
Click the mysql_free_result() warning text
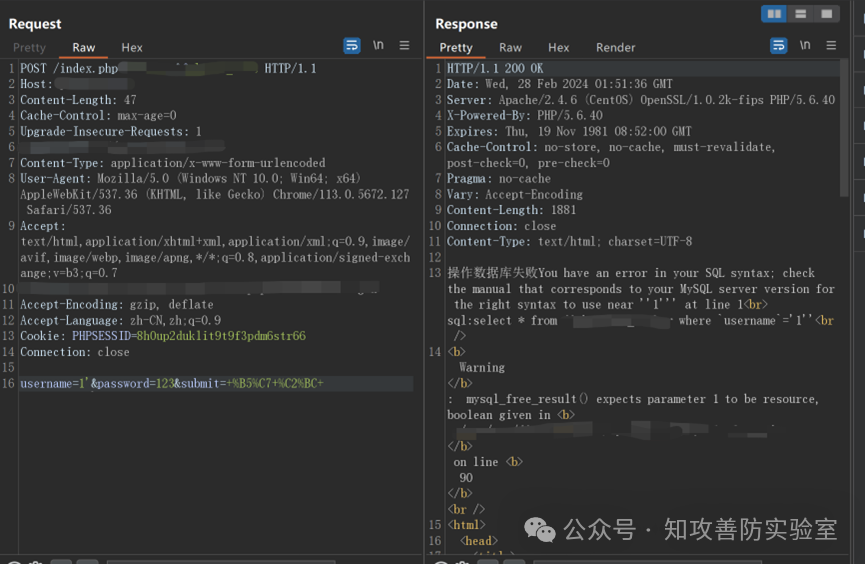click(633, 407)
